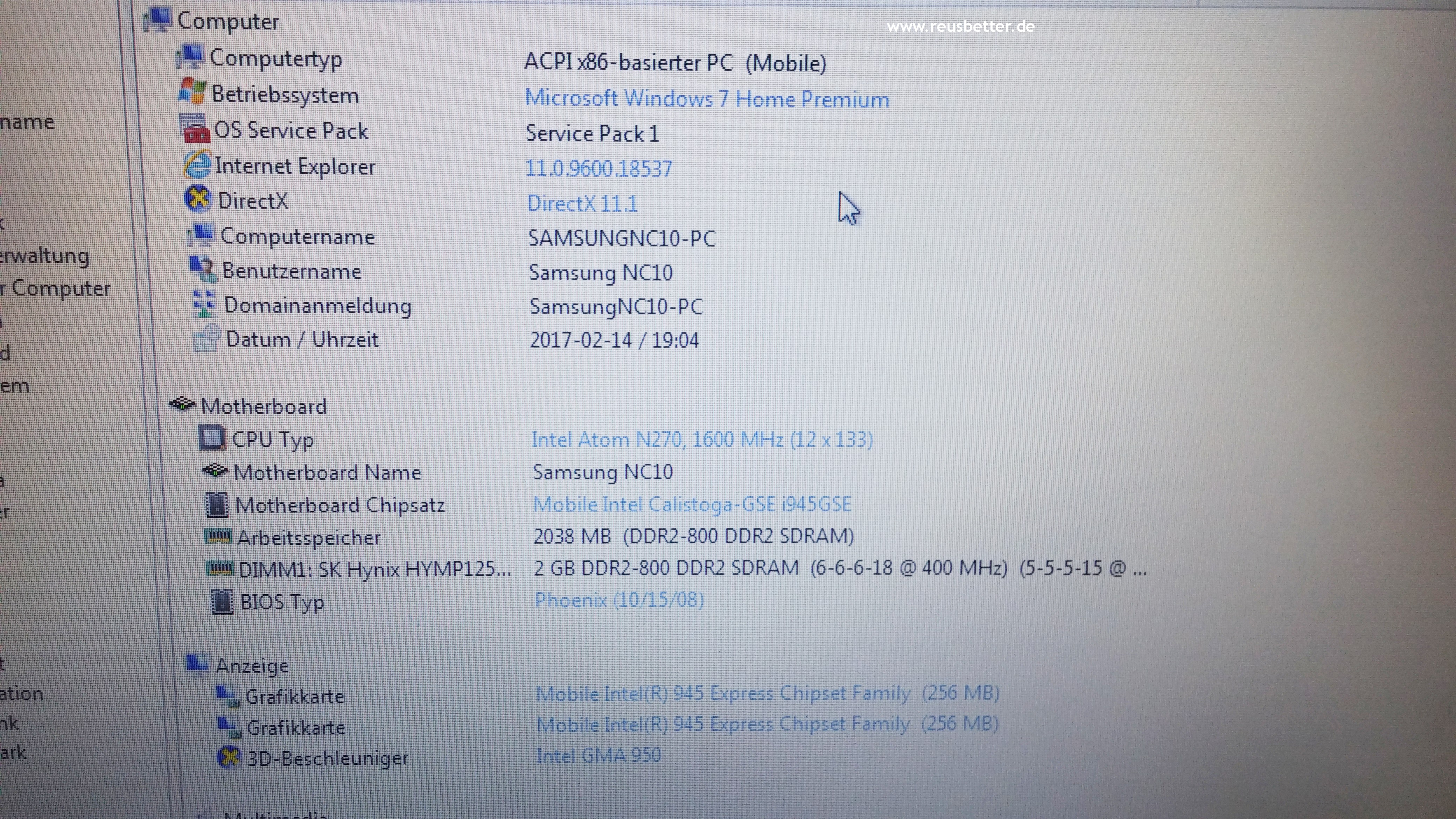Click the DirectX row icon
Screen dimensions: 1456x819
(x=198, y=199)
